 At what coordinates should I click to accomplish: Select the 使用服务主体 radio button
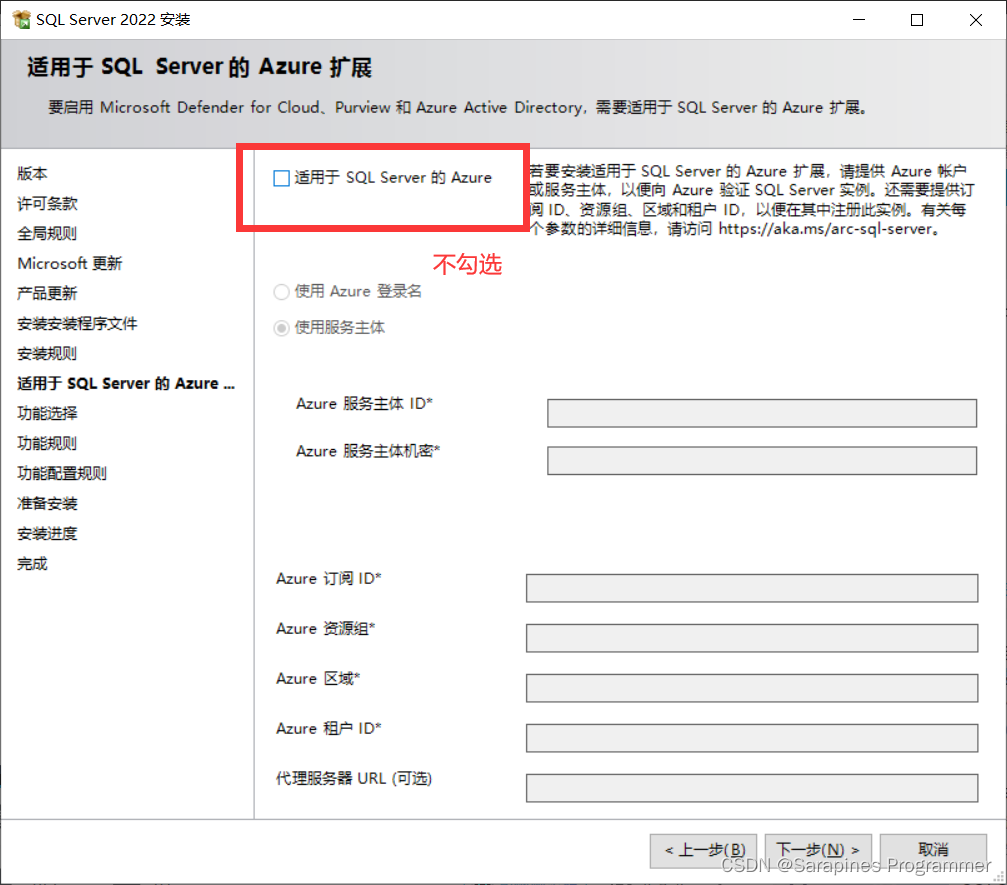click(x=281, y=328)
